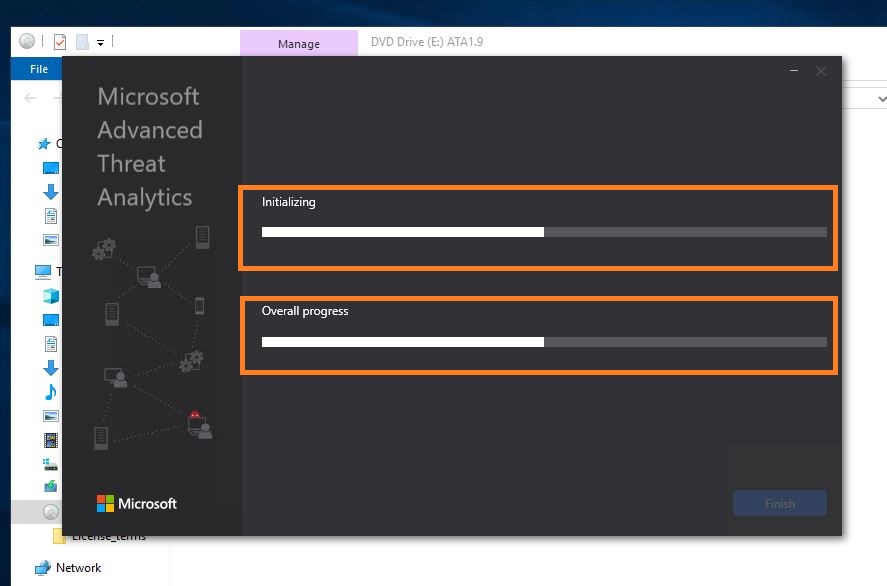The width and height of the screenshot is (887, 586).
Task: Click the Initializing status label
Action: [289, 202]
